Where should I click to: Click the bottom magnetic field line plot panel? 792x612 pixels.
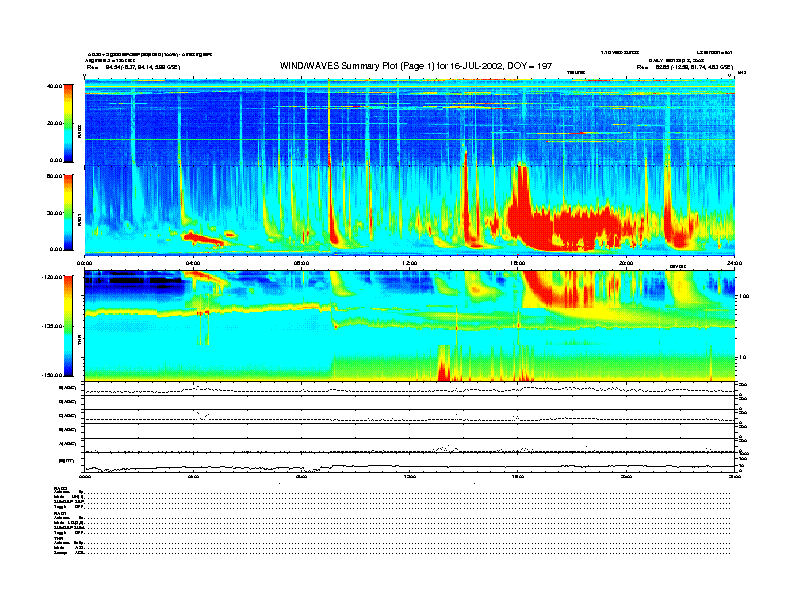(x=410, y=462)
